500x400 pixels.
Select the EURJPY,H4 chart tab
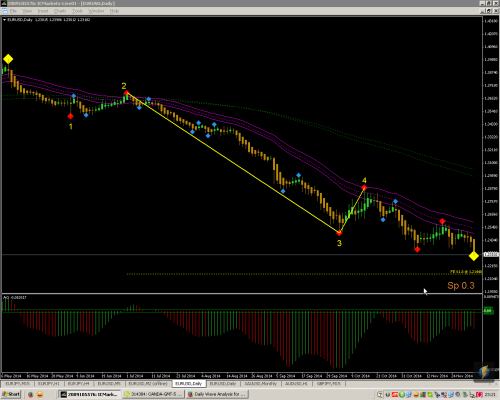tap(78, 384)
